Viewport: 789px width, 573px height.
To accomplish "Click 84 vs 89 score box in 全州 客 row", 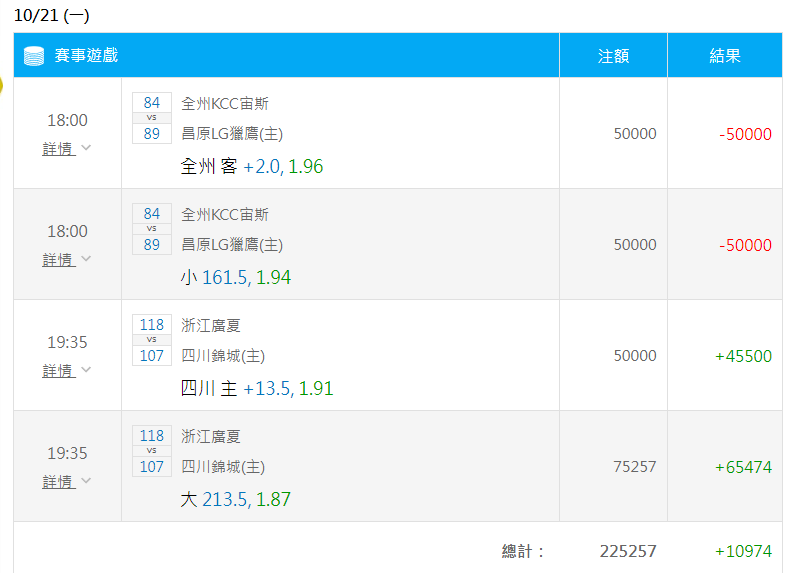I will coord(151,118).
